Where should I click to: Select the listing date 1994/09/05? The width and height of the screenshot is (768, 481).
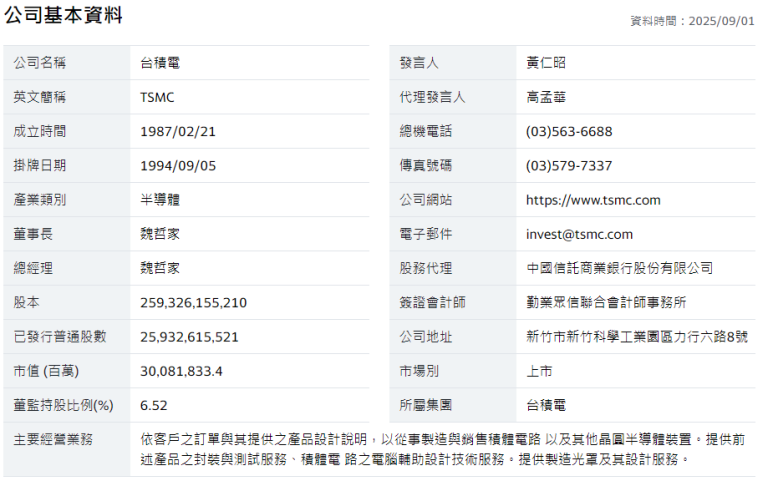(x=178, y=165)
